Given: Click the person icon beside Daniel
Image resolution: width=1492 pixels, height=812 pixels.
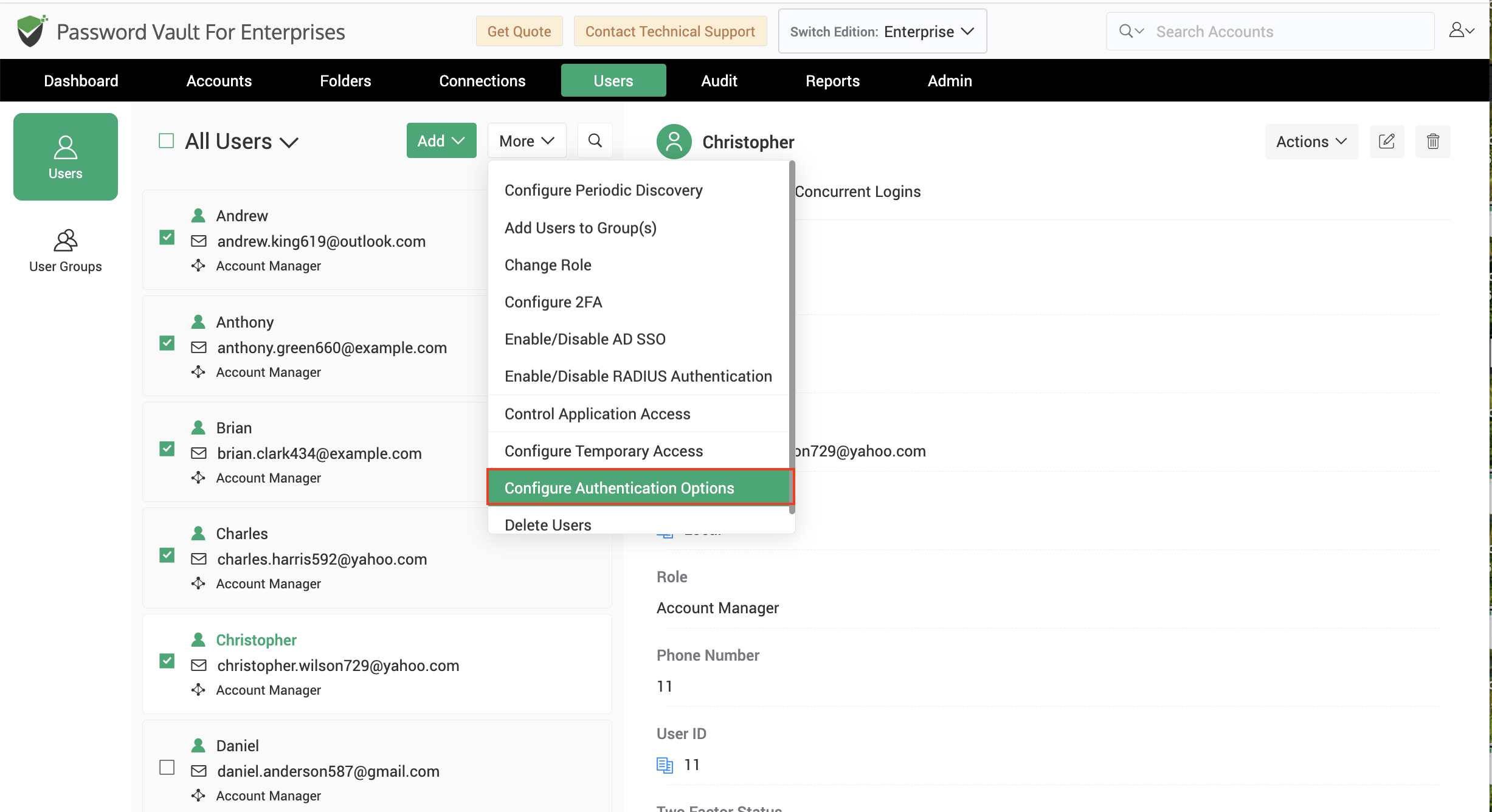Looking at the screenshot, I should (198, 746).
